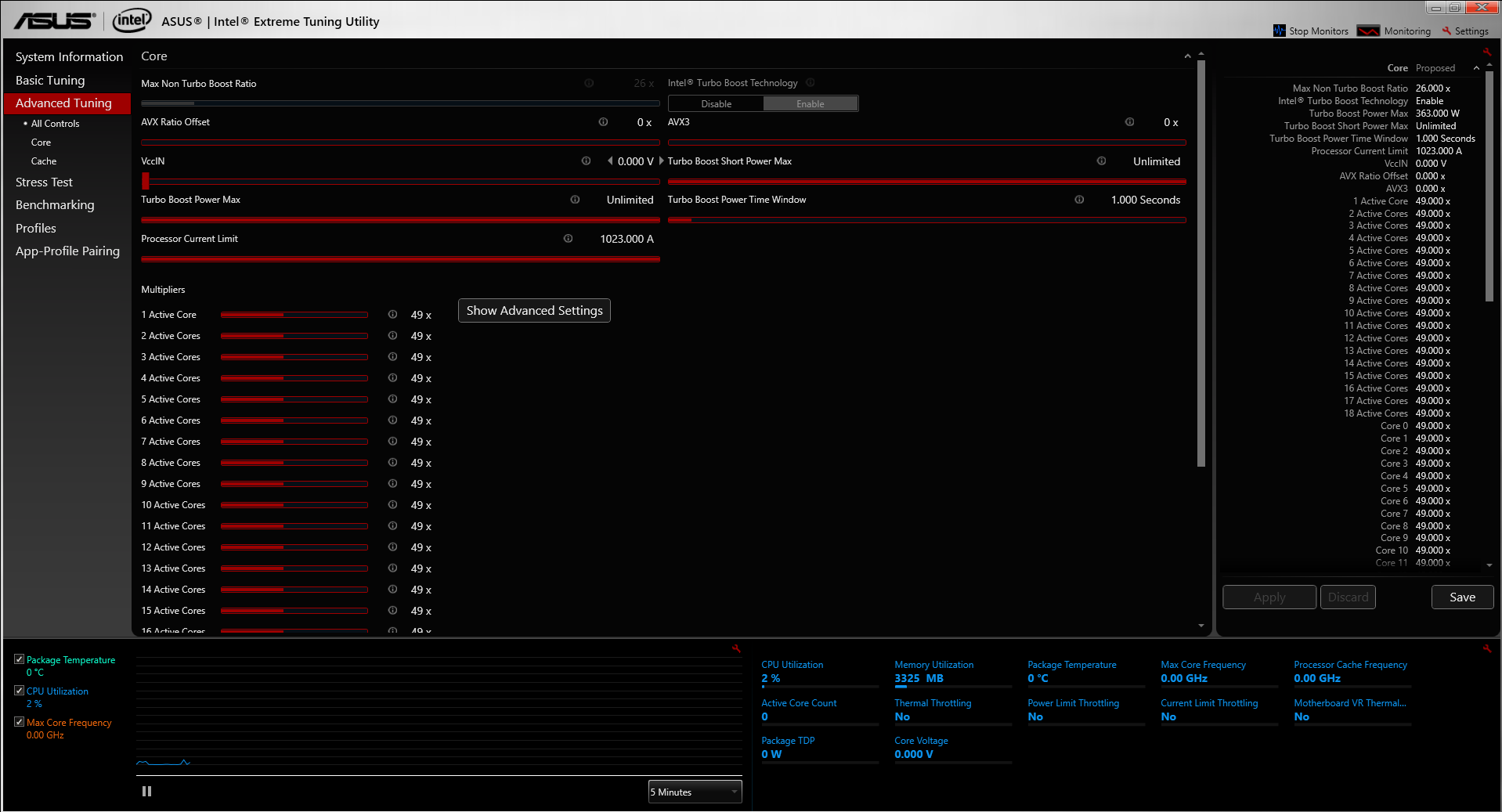The height and width of the screenshot is (812, 1502).
Task: Click the Stop Monitors icon
Action: point(1279,31)
